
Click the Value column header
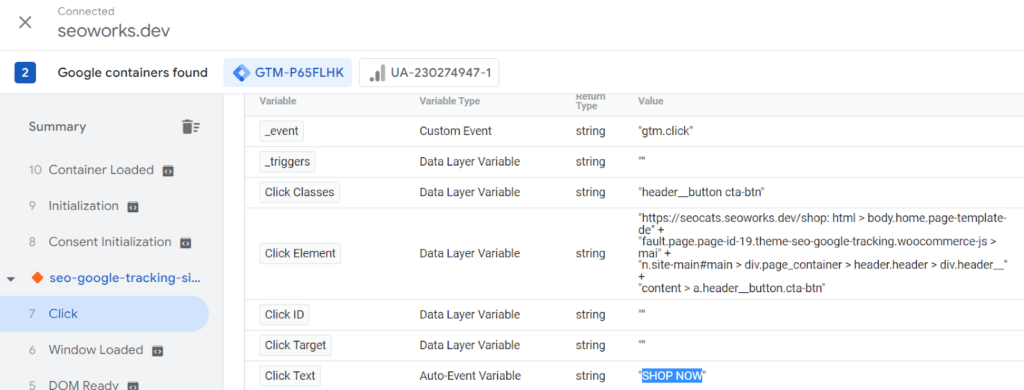(650, 101)
